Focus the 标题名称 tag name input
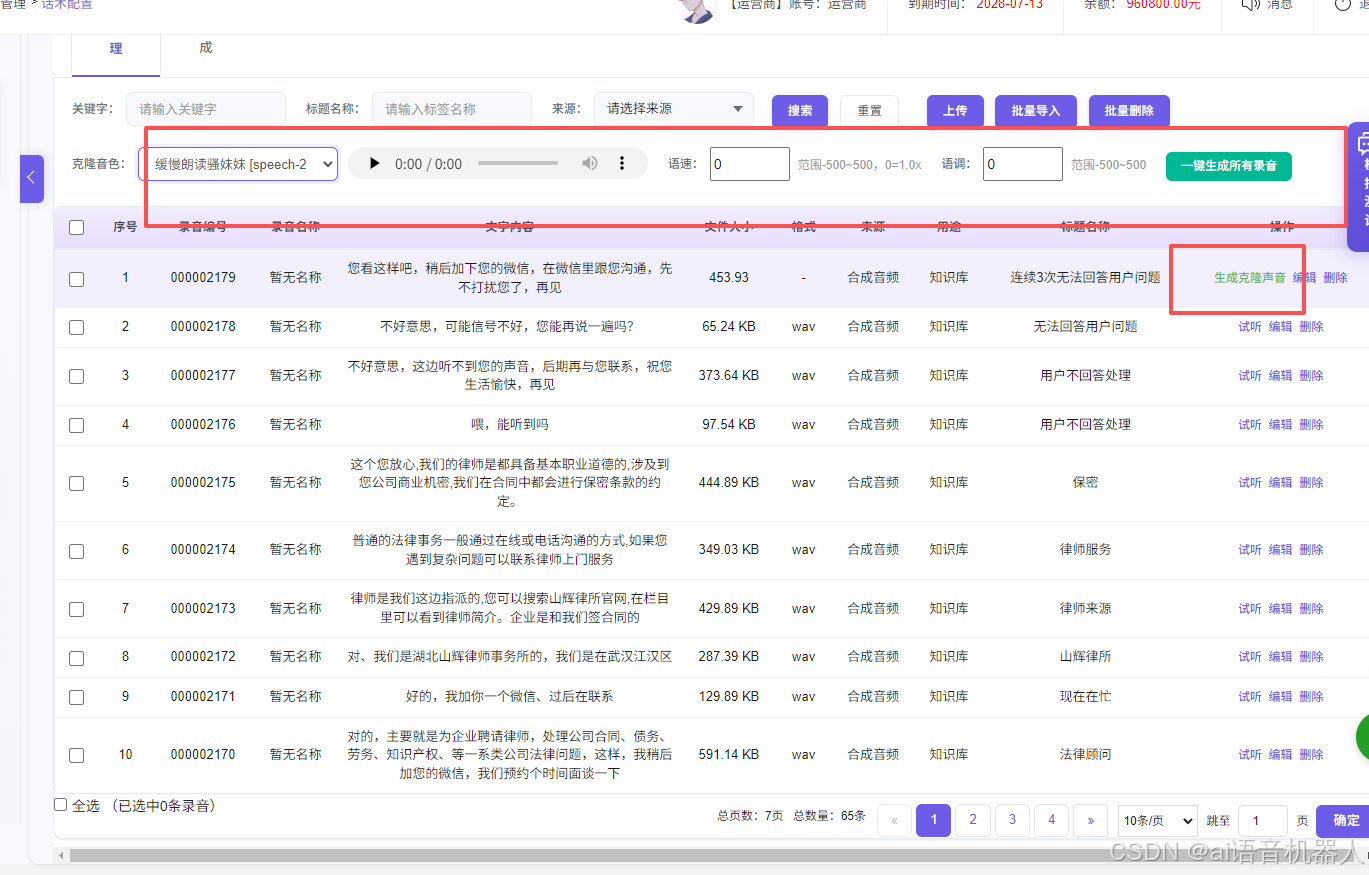 pos(452,109)
